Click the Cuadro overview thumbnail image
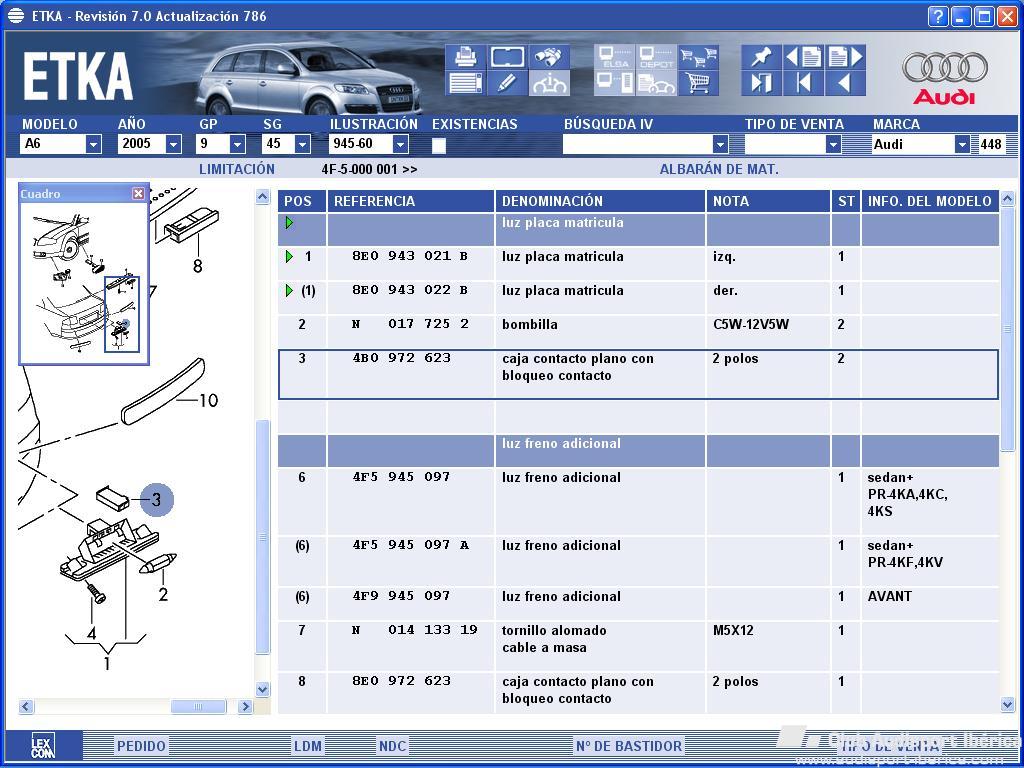Viewport: 1024px width, 768px height. [84, 281]
